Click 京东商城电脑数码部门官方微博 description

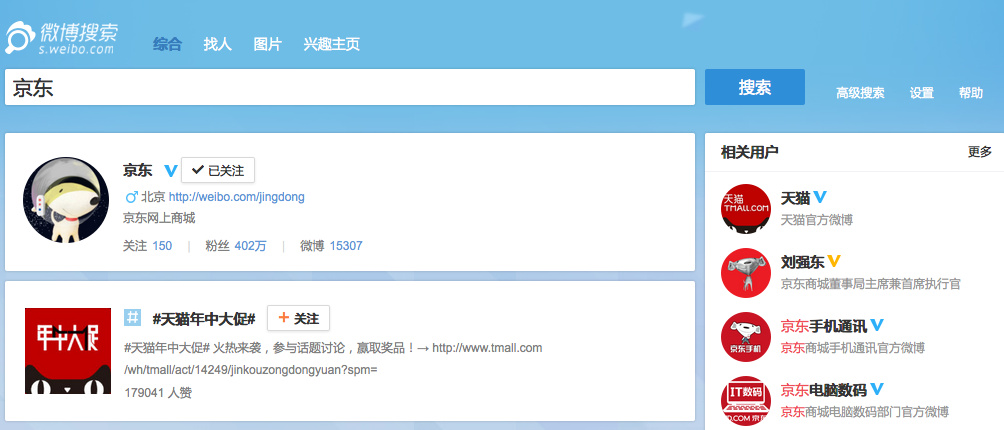point(864,411)
